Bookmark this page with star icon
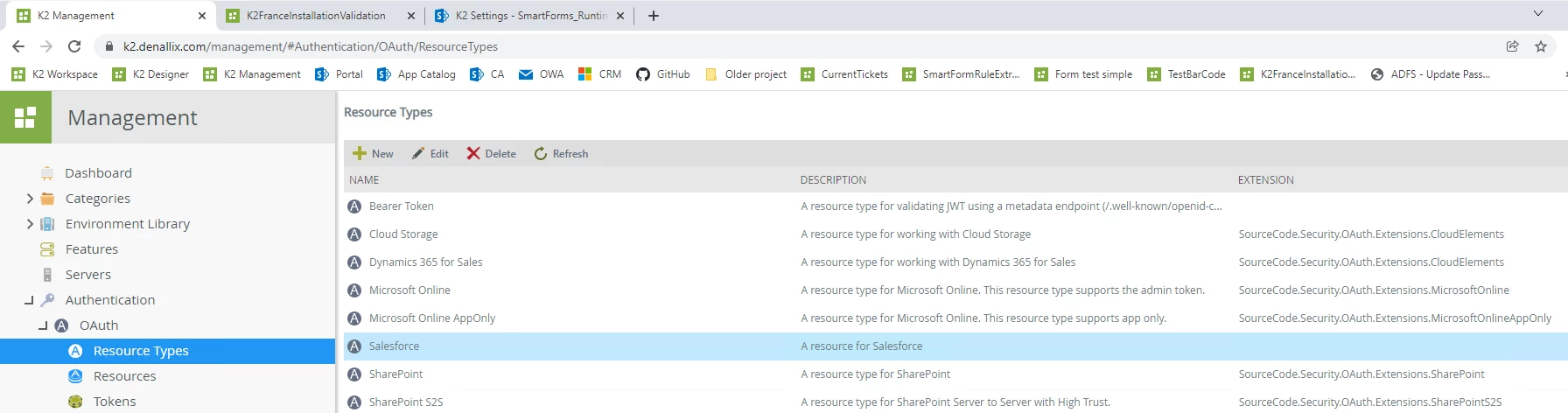 (x=1541, y=46)
